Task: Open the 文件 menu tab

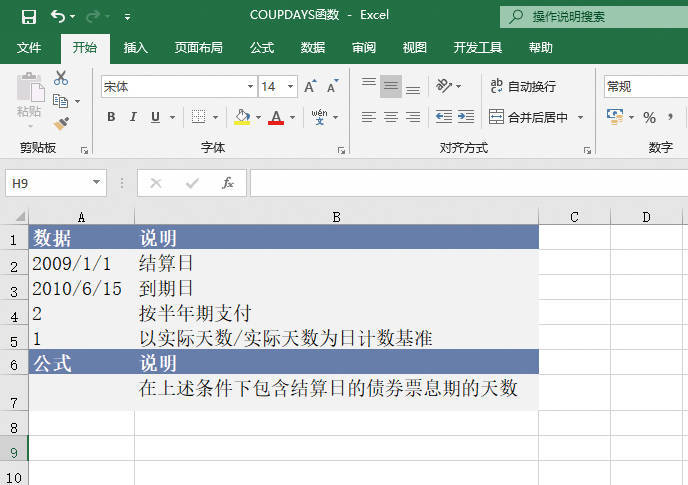Action: [29, 48]
